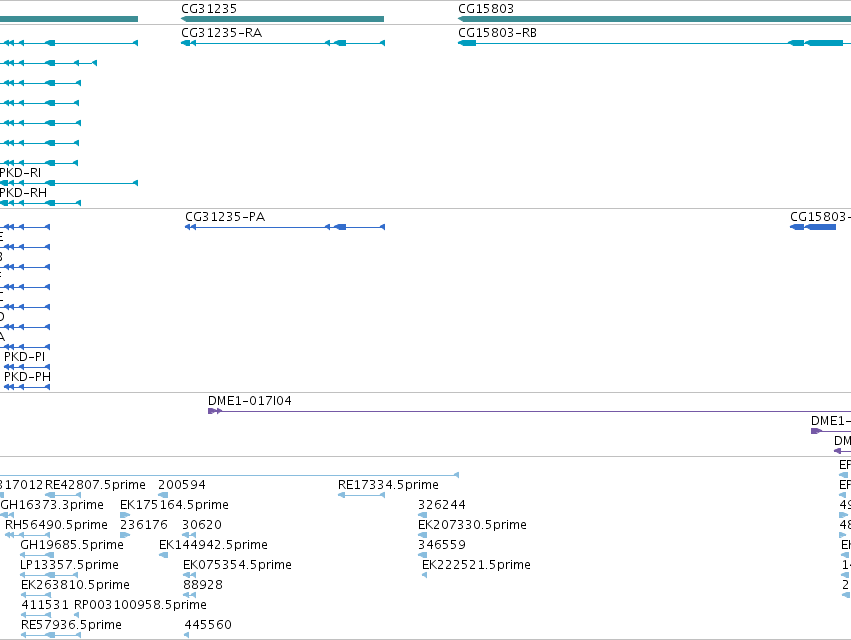Click the GH19685.5prime EST label
851x640 pixels.
point(72,545)
